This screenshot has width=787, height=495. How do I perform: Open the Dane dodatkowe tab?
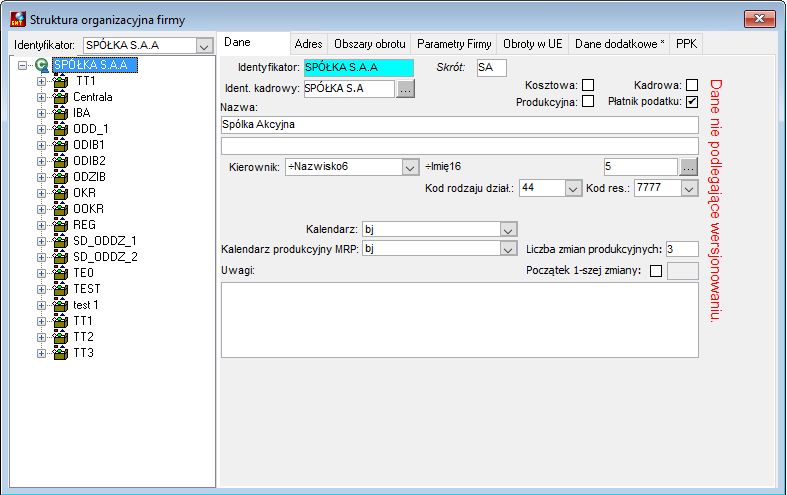619,44
